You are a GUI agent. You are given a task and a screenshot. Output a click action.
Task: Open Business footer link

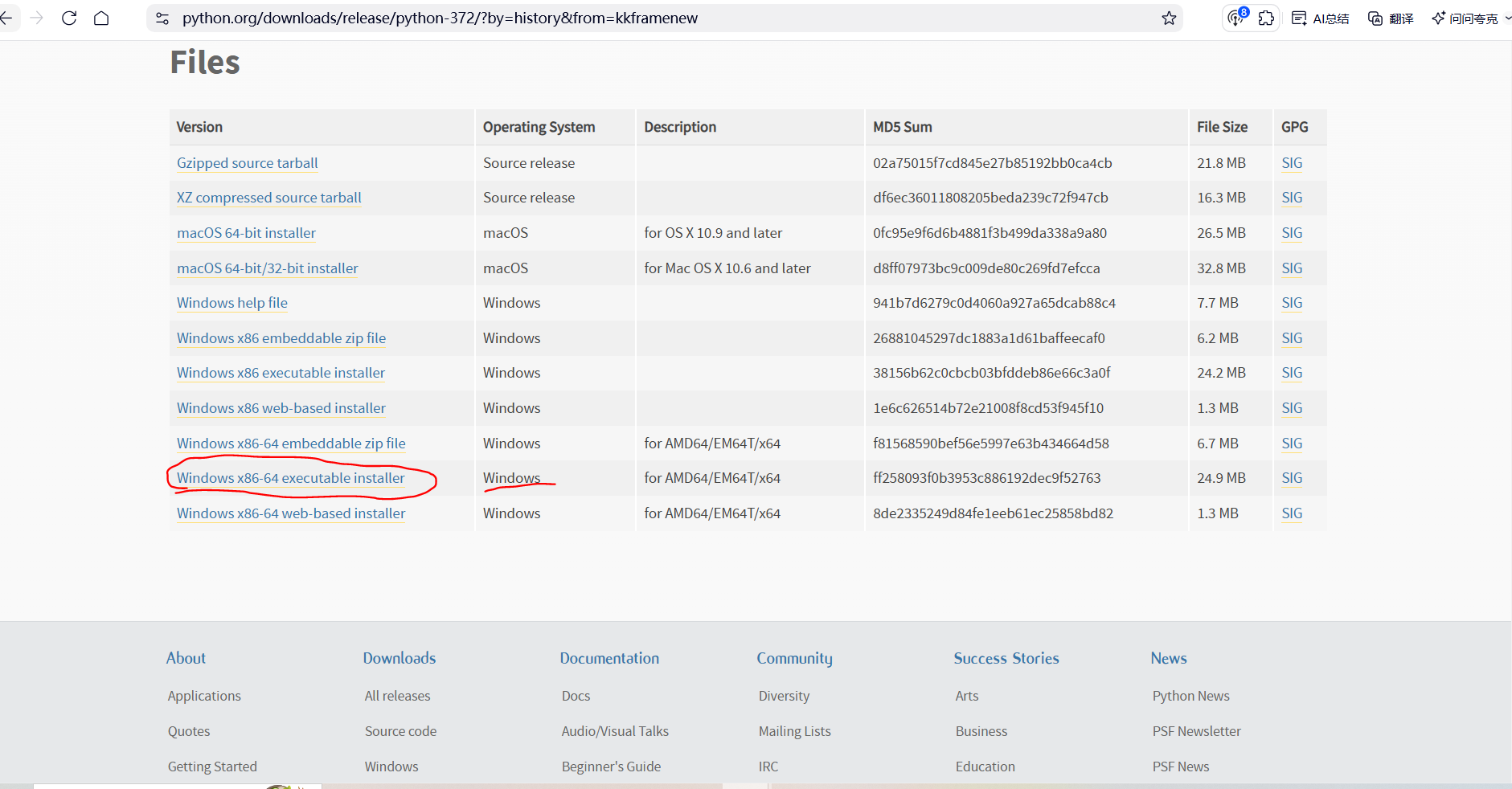pos(981,731)
